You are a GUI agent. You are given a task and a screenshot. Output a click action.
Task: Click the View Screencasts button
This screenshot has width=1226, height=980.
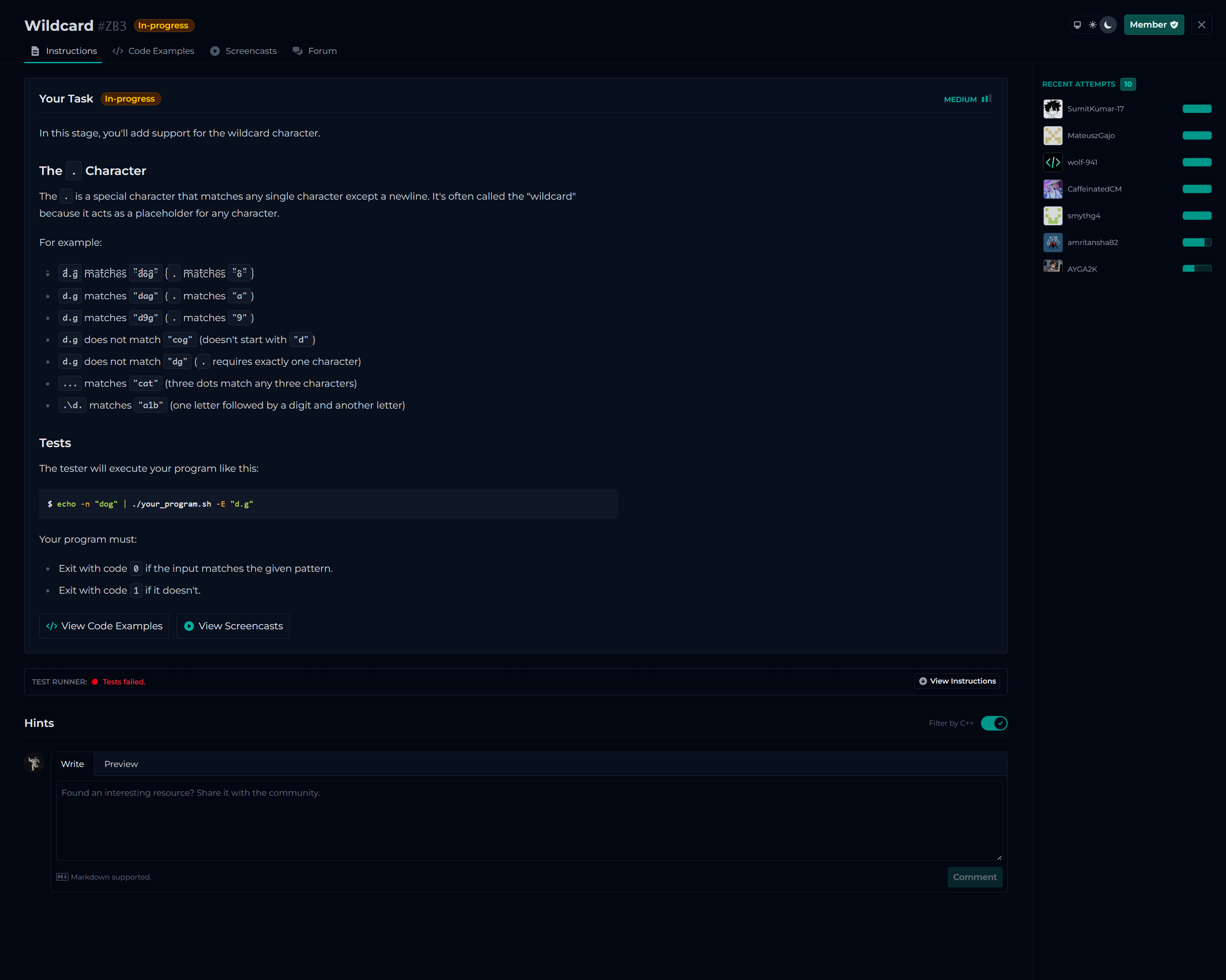233,626
